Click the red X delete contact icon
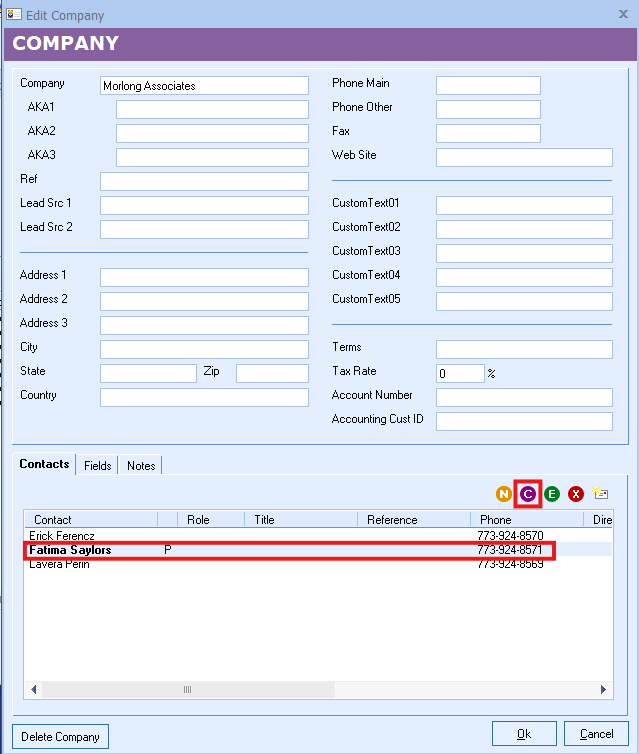The height and width of the screenshot is (754, 639). (576, 493)
